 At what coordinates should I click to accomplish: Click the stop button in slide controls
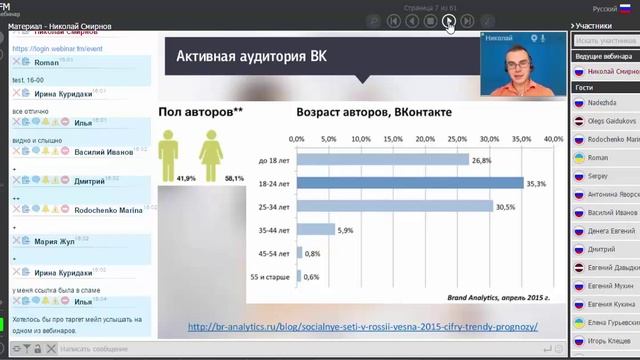(430, 21)
